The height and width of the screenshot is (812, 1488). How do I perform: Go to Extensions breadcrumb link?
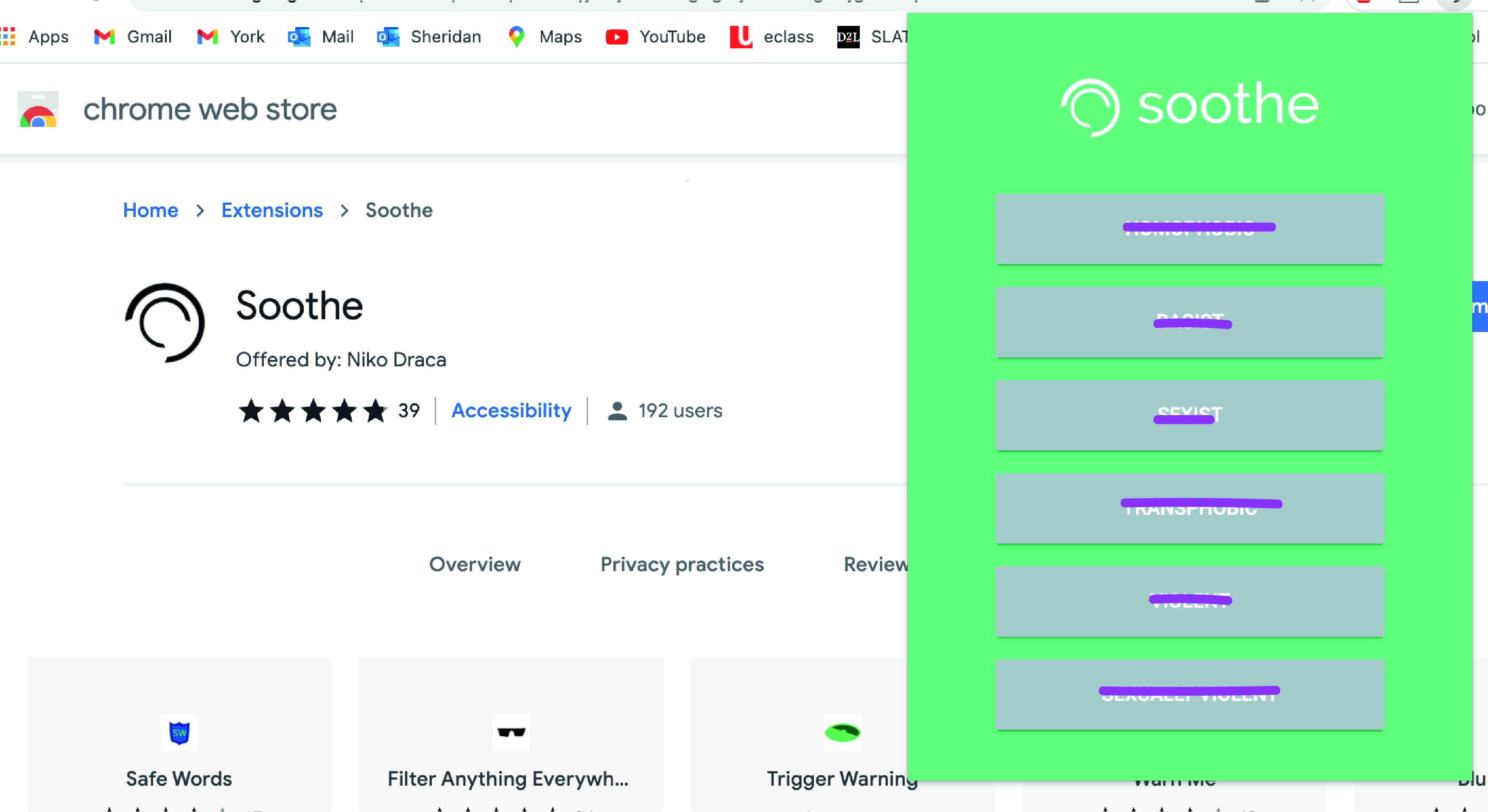[272, 210]
